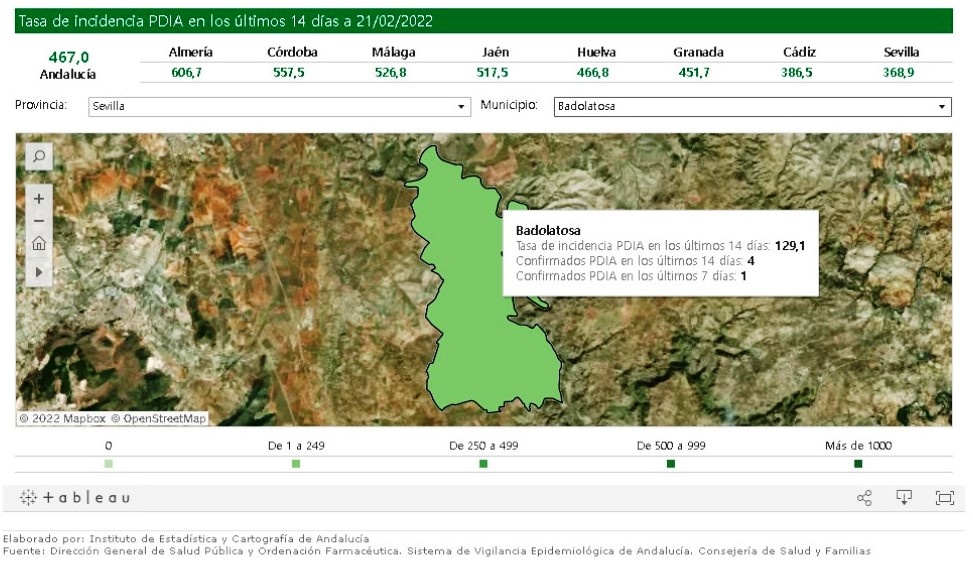Open the Tableau download icon

click(904, 498)
